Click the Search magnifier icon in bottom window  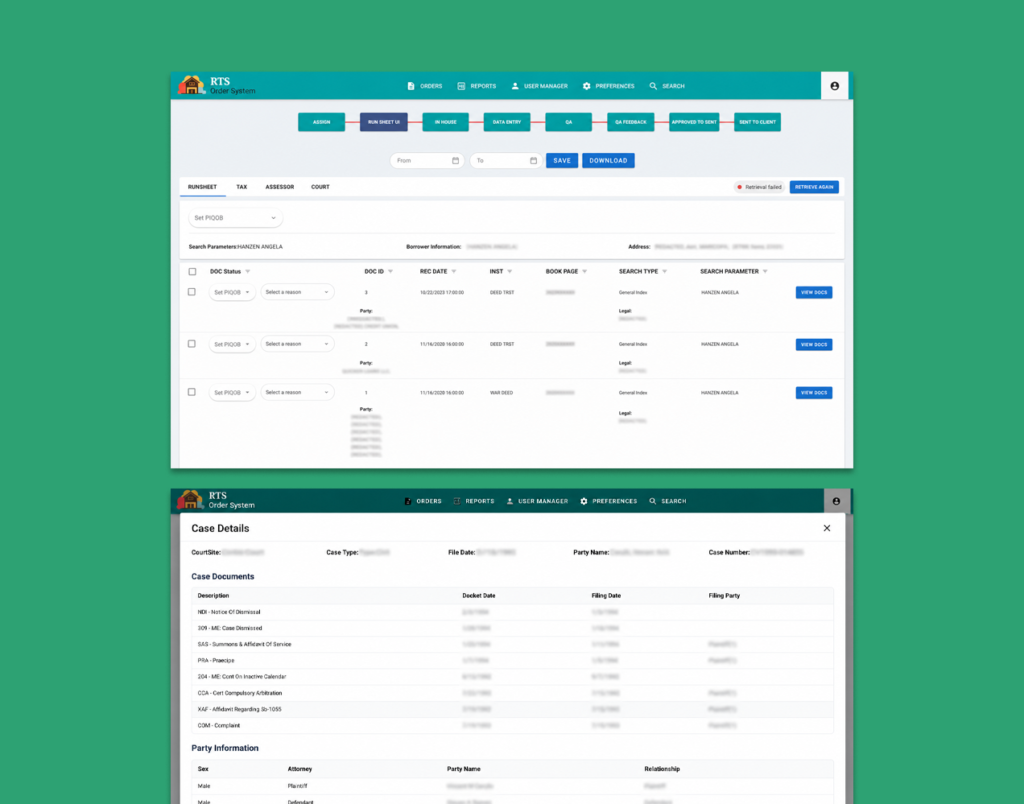(652, 502)
